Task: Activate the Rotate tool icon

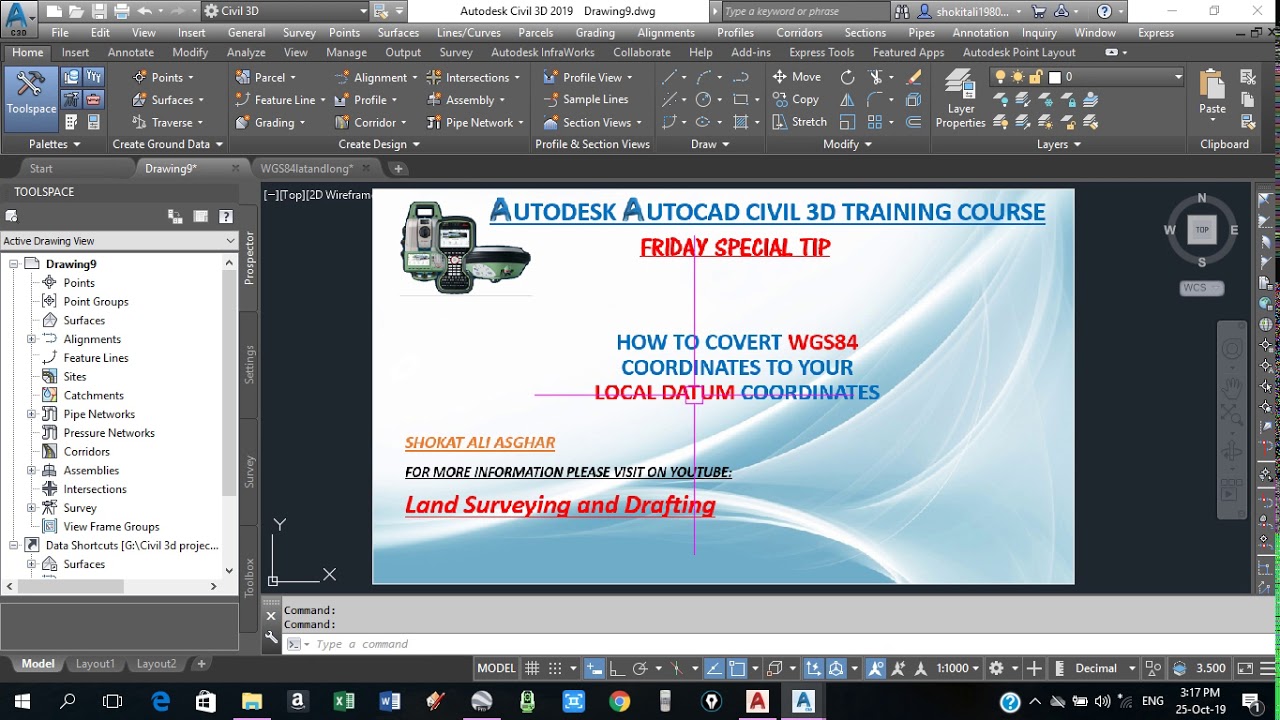Action: click(x=848, y=77)
